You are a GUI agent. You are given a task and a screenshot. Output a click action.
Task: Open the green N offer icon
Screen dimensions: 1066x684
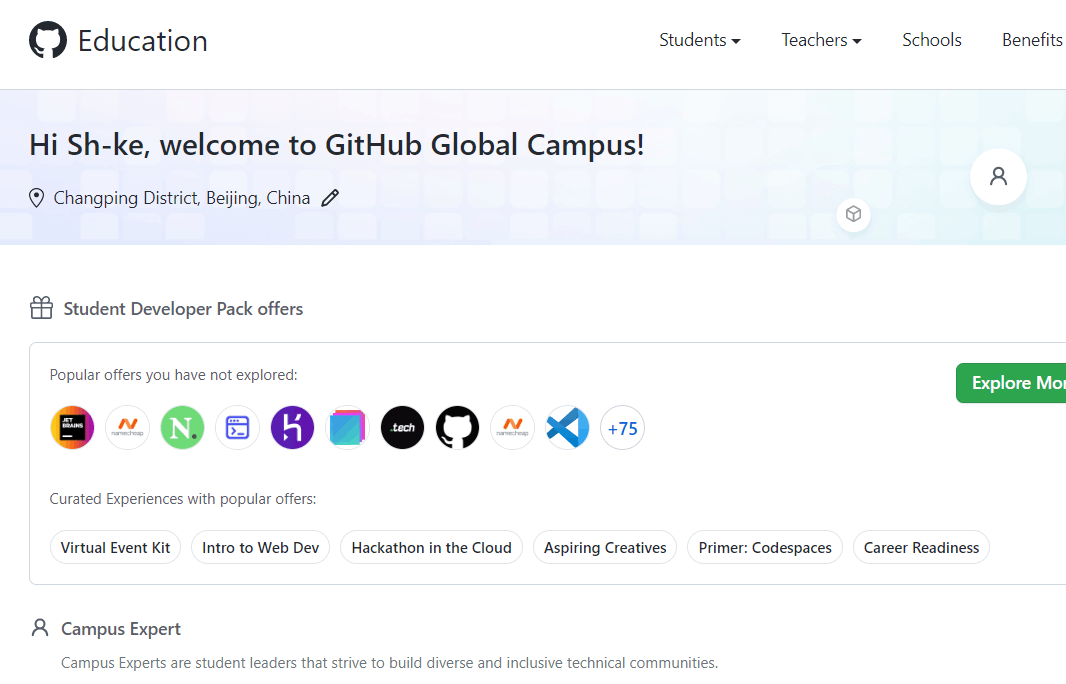[x=182, y=428]
